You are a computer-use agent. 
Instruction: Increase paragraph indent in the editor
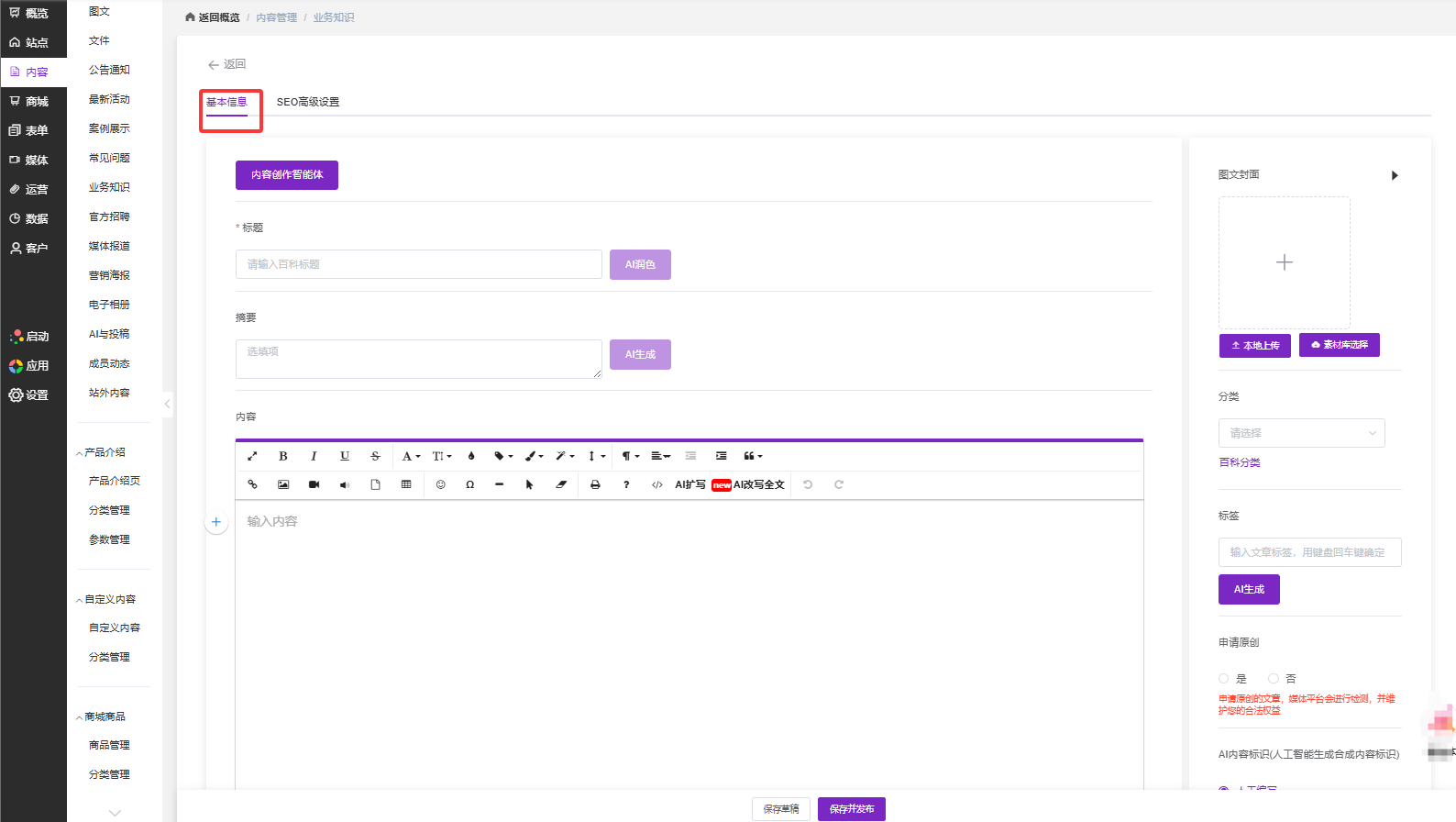click(722, 456)
